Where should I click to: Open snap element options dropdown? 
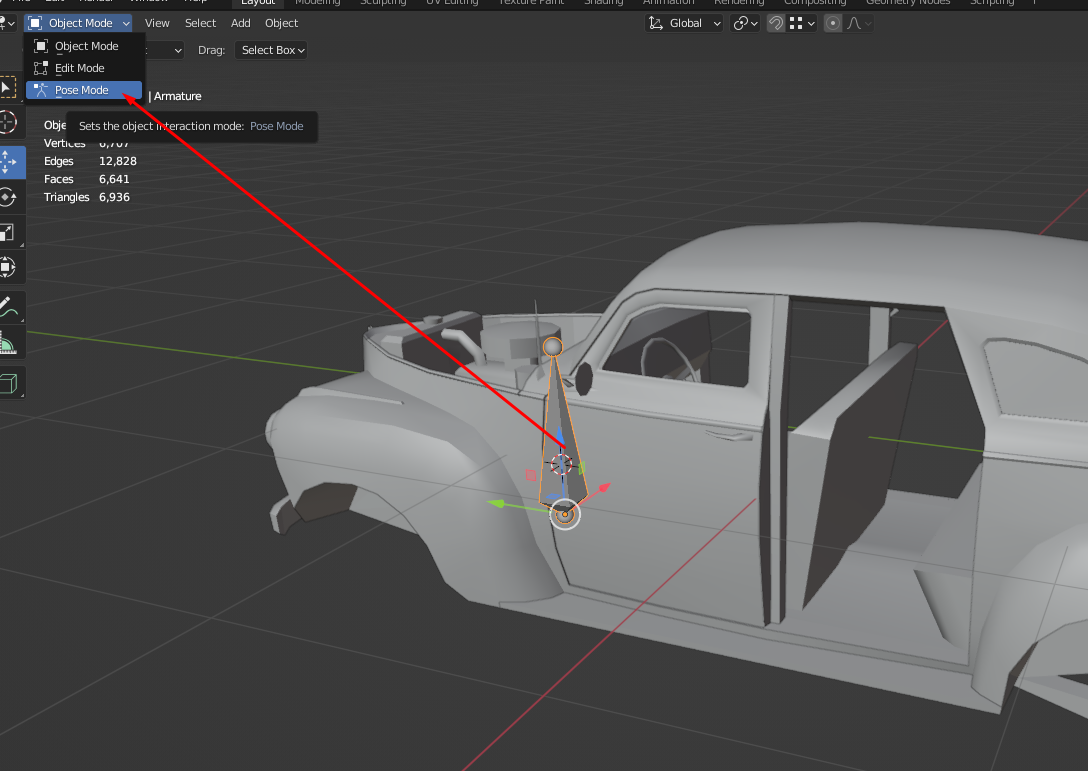click(x=801, y=23)
